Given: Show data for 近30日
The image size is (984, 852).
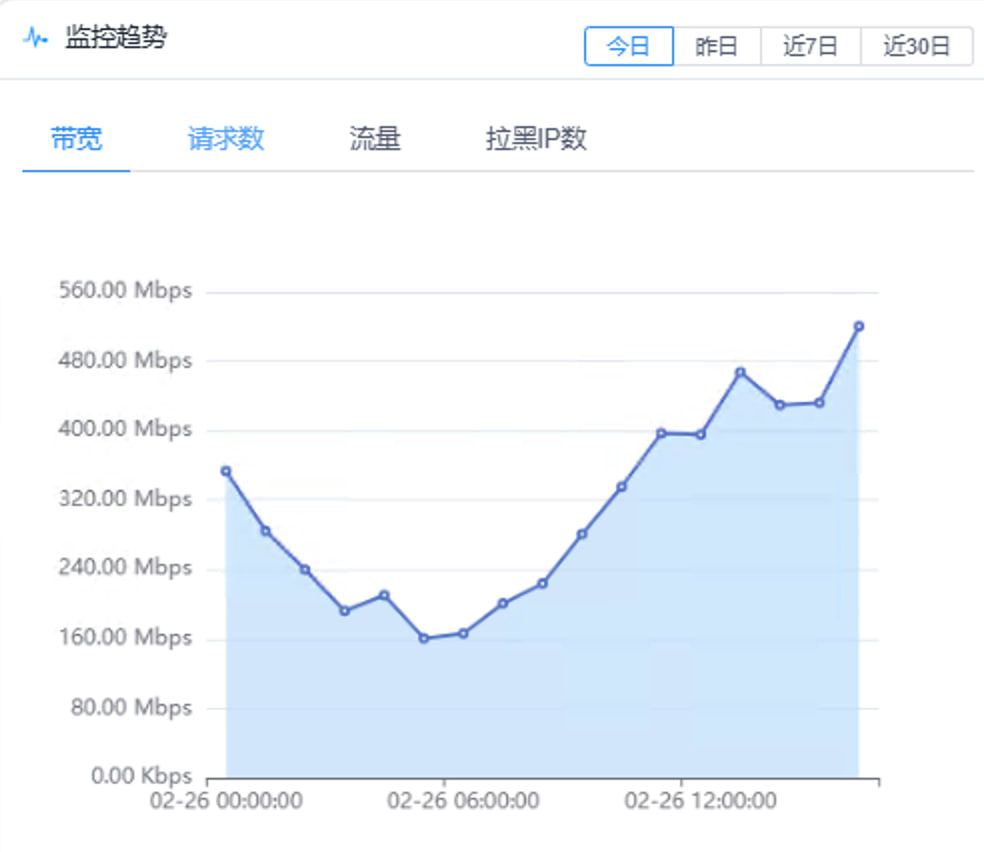Looking at the screenshot, I should point(916,46).
